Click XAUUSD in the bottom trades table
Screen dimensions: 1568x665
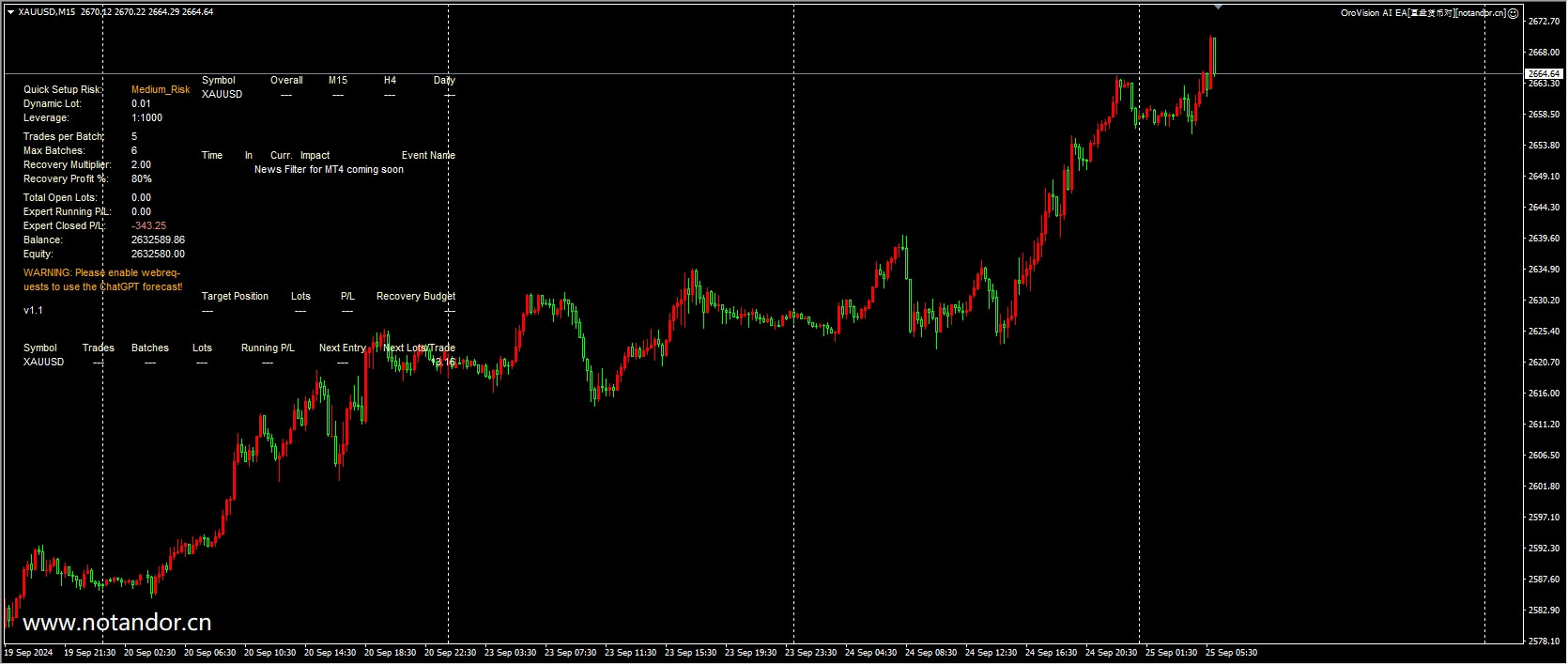tap(43, 363)
